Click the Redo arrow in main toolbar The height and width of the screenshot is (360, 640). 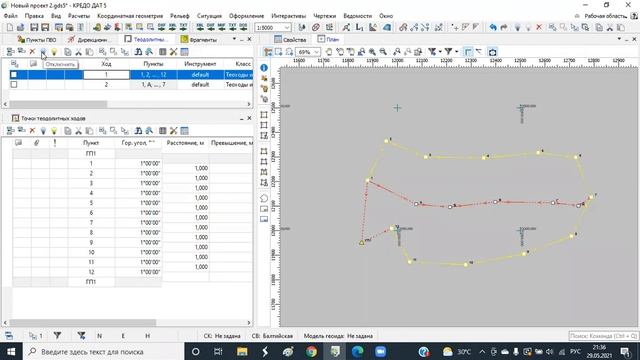click(504, 27)
